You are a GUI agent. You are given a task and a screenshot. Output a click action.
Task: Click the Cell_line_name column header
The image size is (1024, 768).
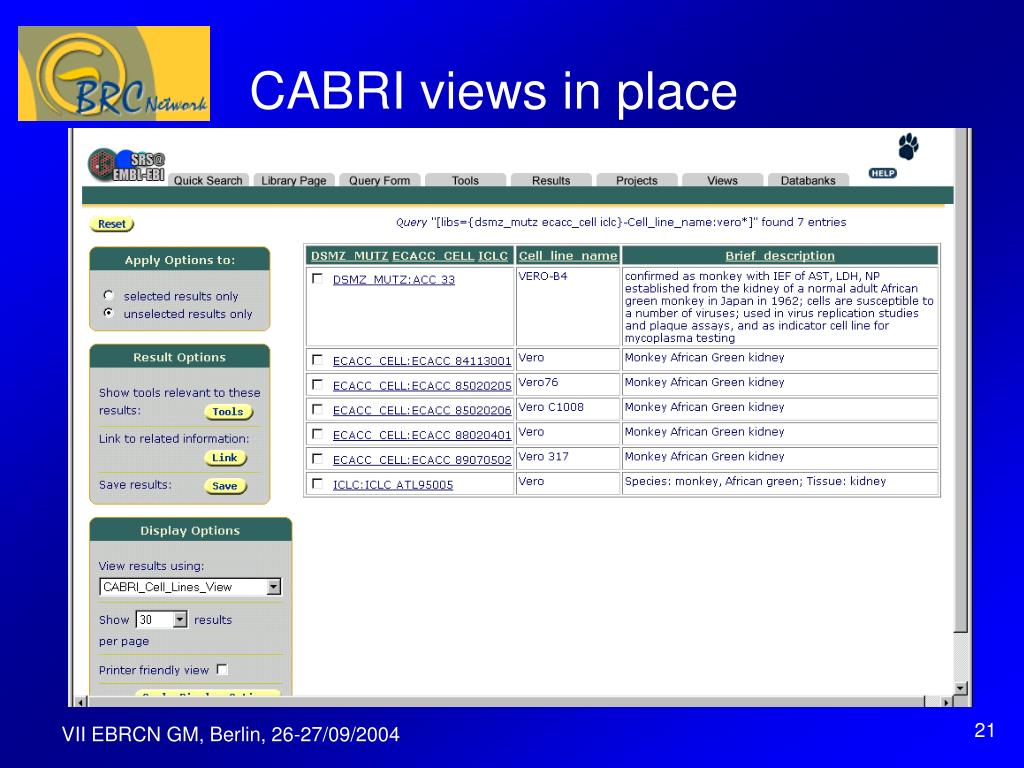[x=568, y=256]
